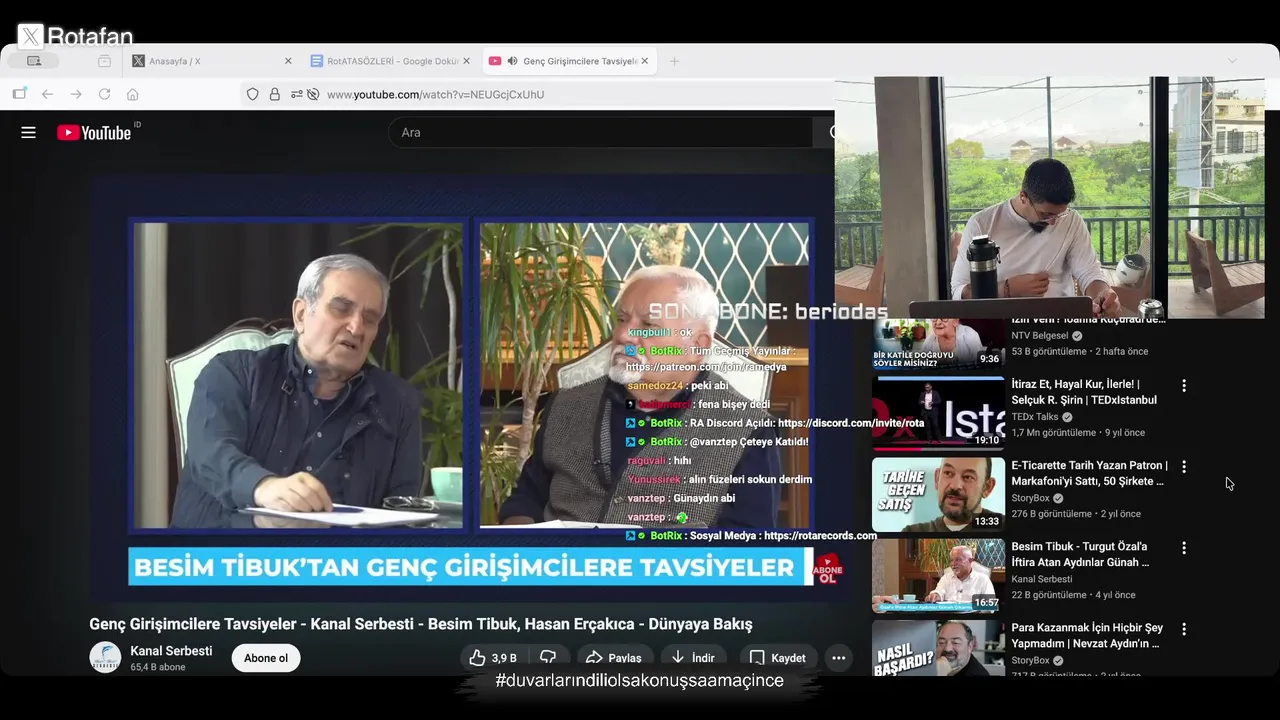The height and width of the screenshot is (720, 1280).
Task: Open the Kanal Serbesti channel avatar
Action: 105,658
